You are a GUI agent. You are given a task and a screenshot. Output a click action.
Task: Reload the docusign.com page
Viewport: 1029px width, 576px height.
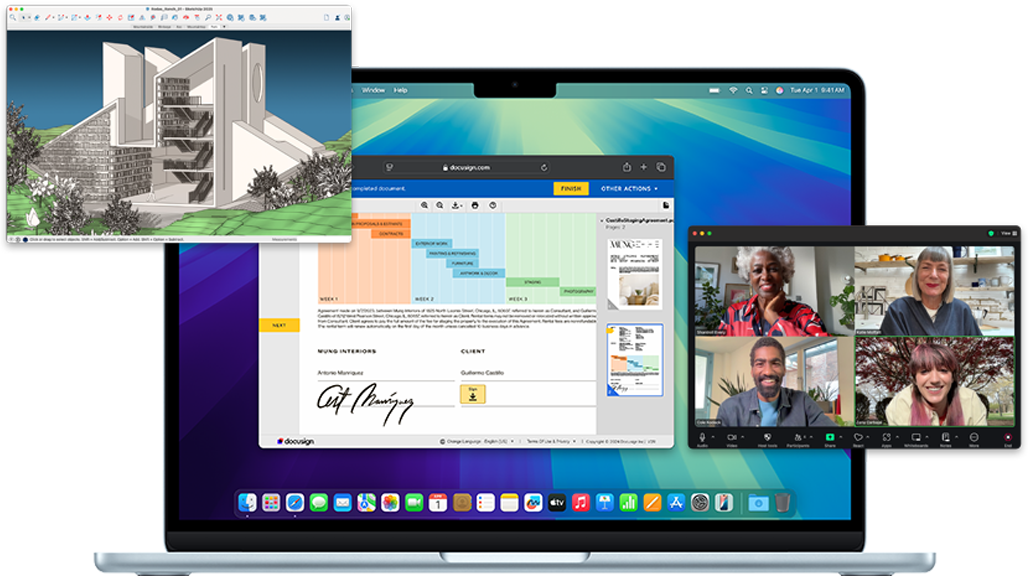544,168
